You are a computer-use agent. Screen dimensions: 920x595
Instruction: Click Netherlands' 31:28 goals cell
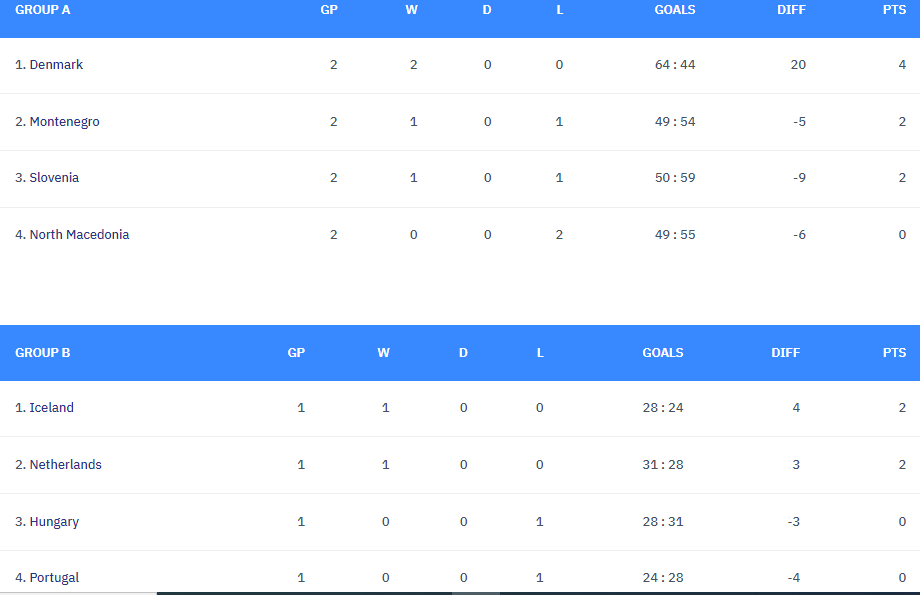tap(663, 465)
